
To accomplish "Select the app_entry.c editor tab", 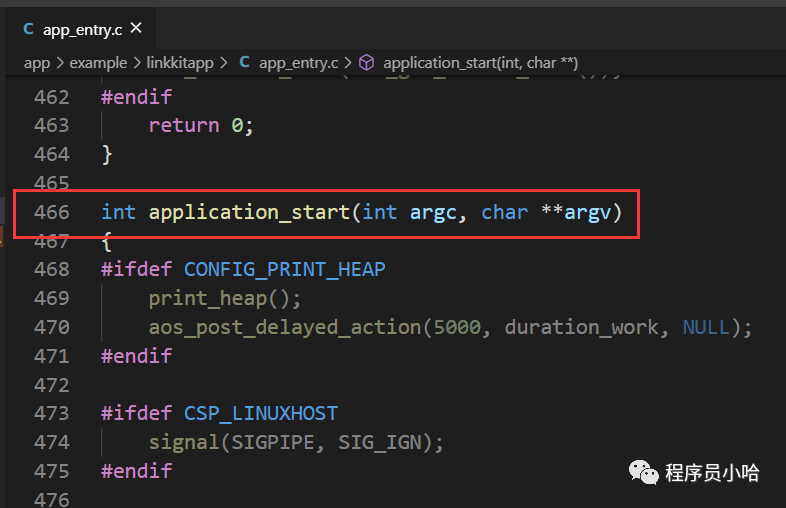I will pyautogui.click(x=84, y=29).
